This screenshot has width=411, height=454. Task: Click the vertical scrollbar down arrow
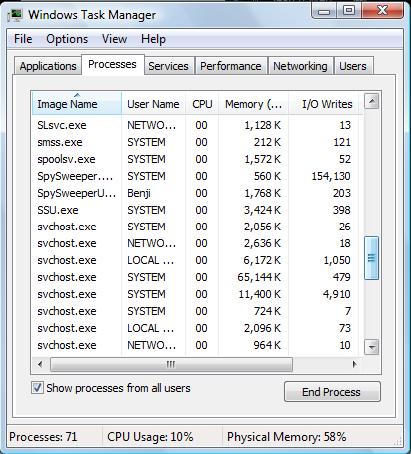pyautogui.click(x=372, y=347)
